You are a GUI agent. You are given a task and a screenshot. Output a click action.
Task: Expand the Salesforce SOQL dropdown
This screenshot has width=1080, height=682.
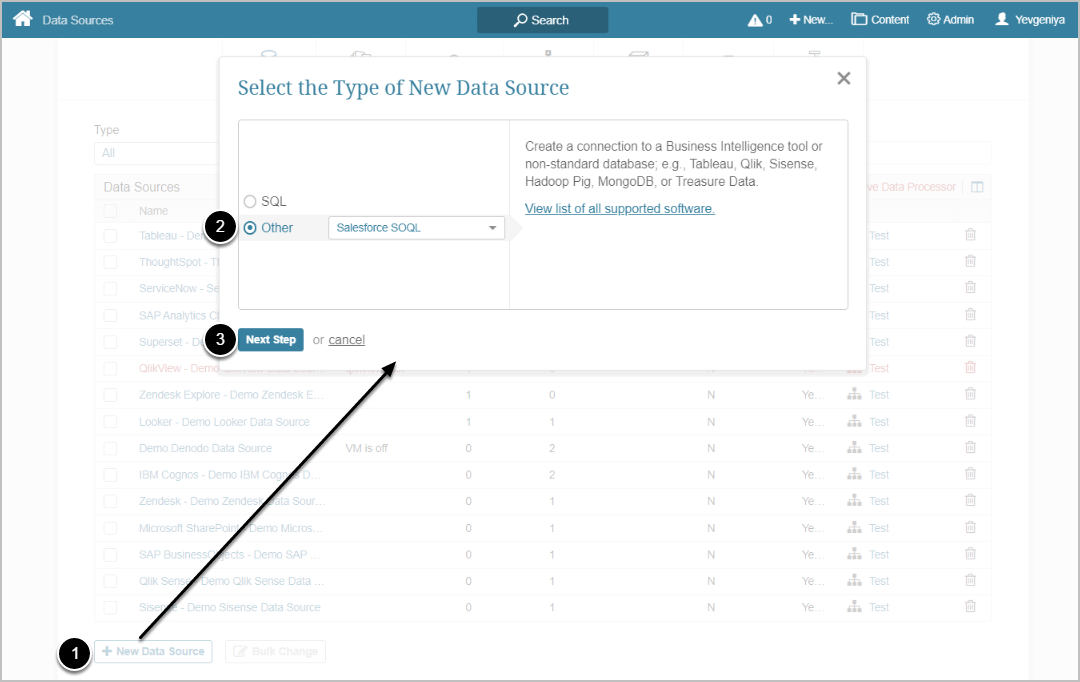[416, 228]
